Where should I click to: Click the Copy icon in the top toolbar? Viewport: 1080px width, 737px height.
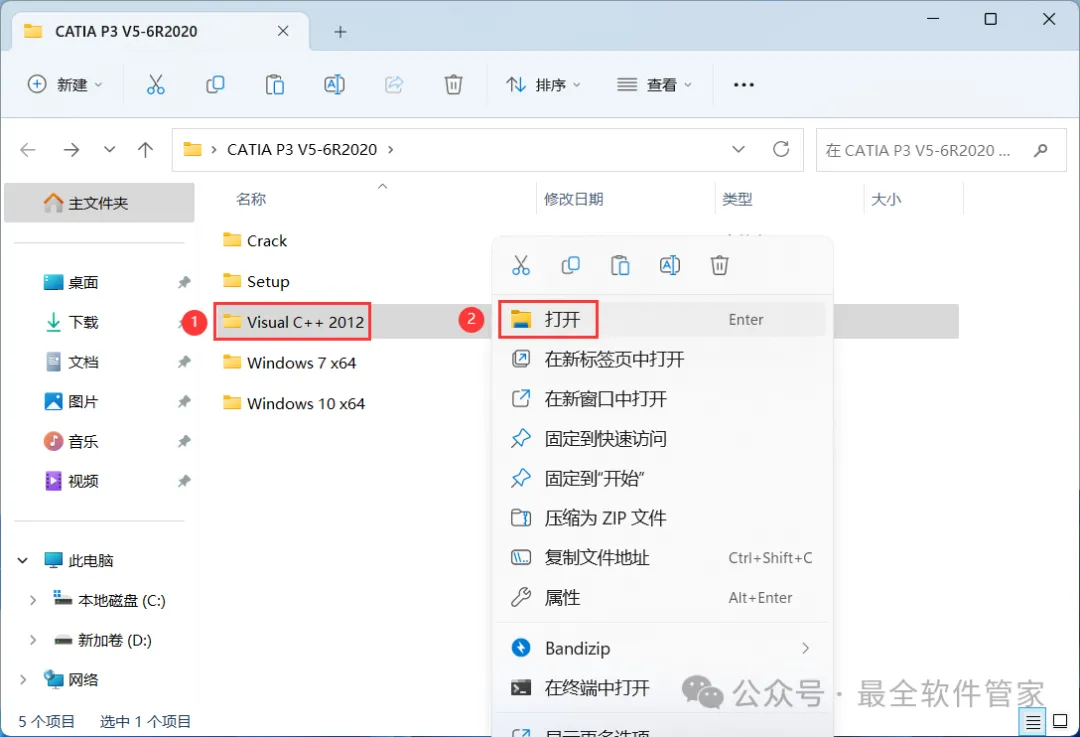[x=216, y=85]
